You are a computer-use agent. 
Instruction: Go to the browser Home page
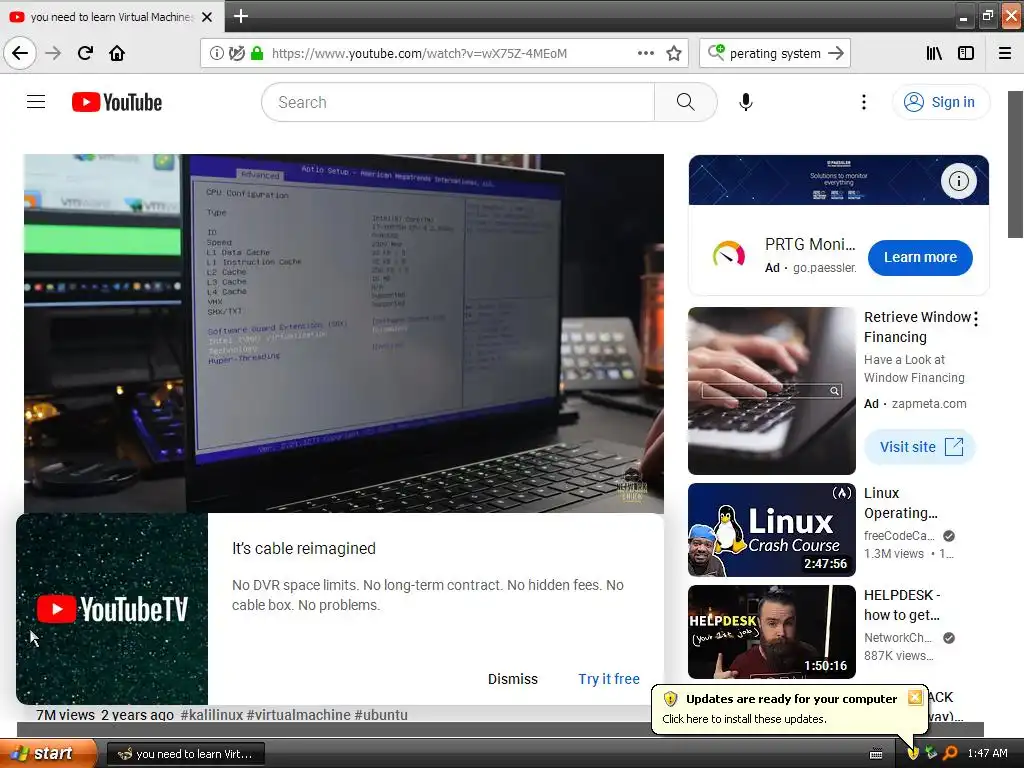(117, 53)
